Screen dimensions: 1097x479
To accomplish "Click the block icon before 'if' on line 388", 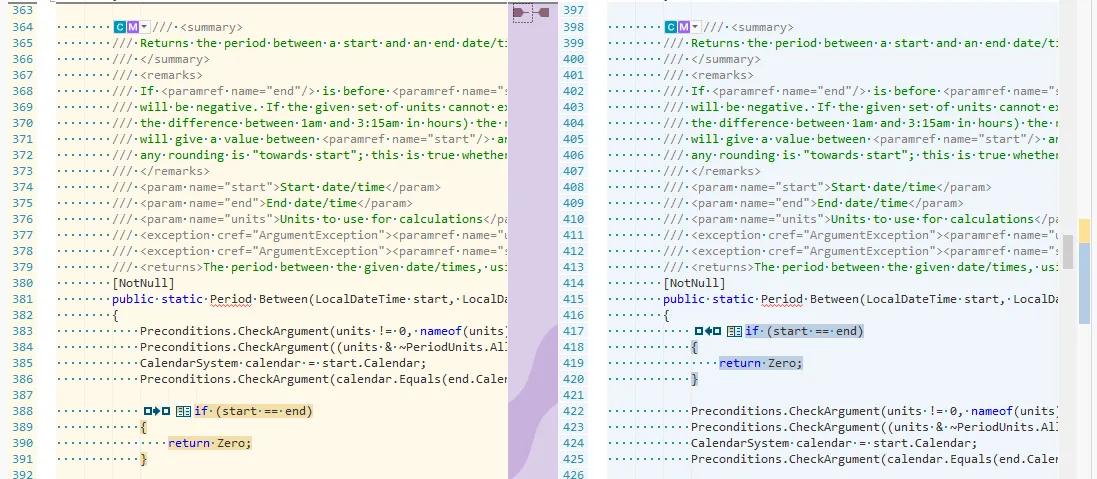I will click(x=182, y=411).
